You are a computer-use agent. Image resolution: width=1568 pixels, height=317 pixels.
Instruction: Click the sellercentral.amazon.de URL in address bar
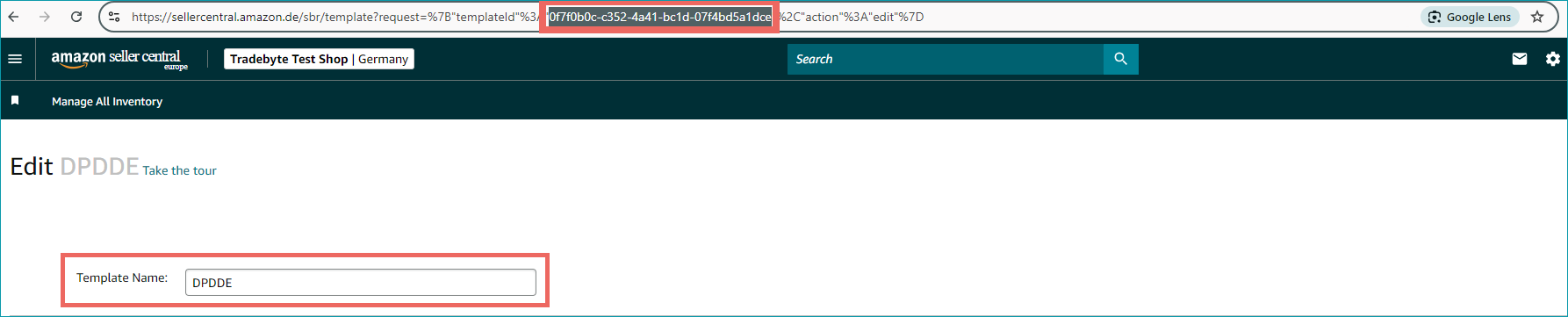527,17
